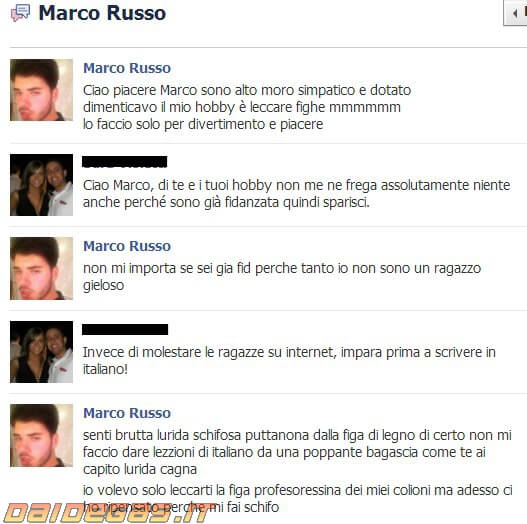Click the couple photo avatar beside "Ciao Marco"
Viewport: 527px width, 524px height.
(x=41, y=185)
